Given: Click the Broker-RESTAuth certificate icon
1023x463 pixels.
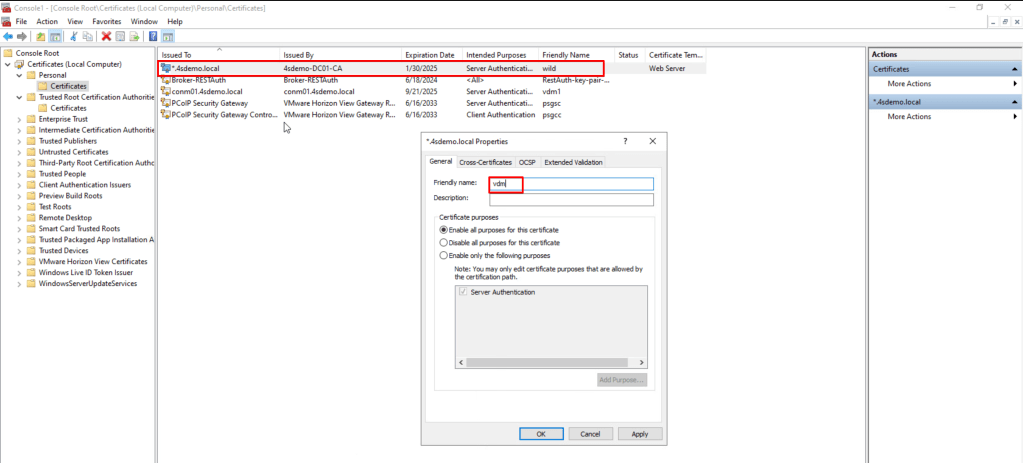Looking at the screenshot, I should click(x=165, y=80).
